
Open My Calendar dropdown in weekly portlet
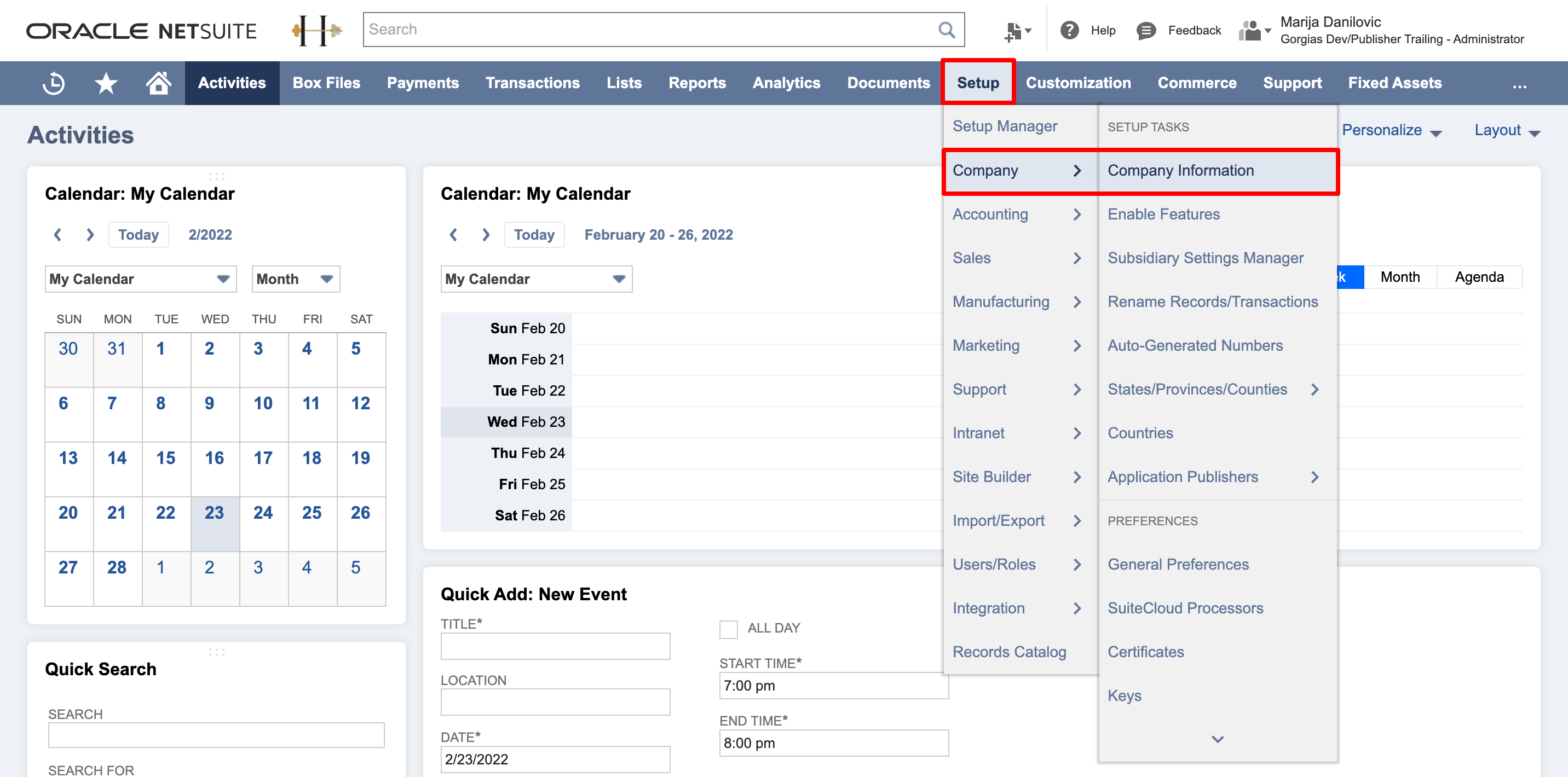(x=536, y=279)
